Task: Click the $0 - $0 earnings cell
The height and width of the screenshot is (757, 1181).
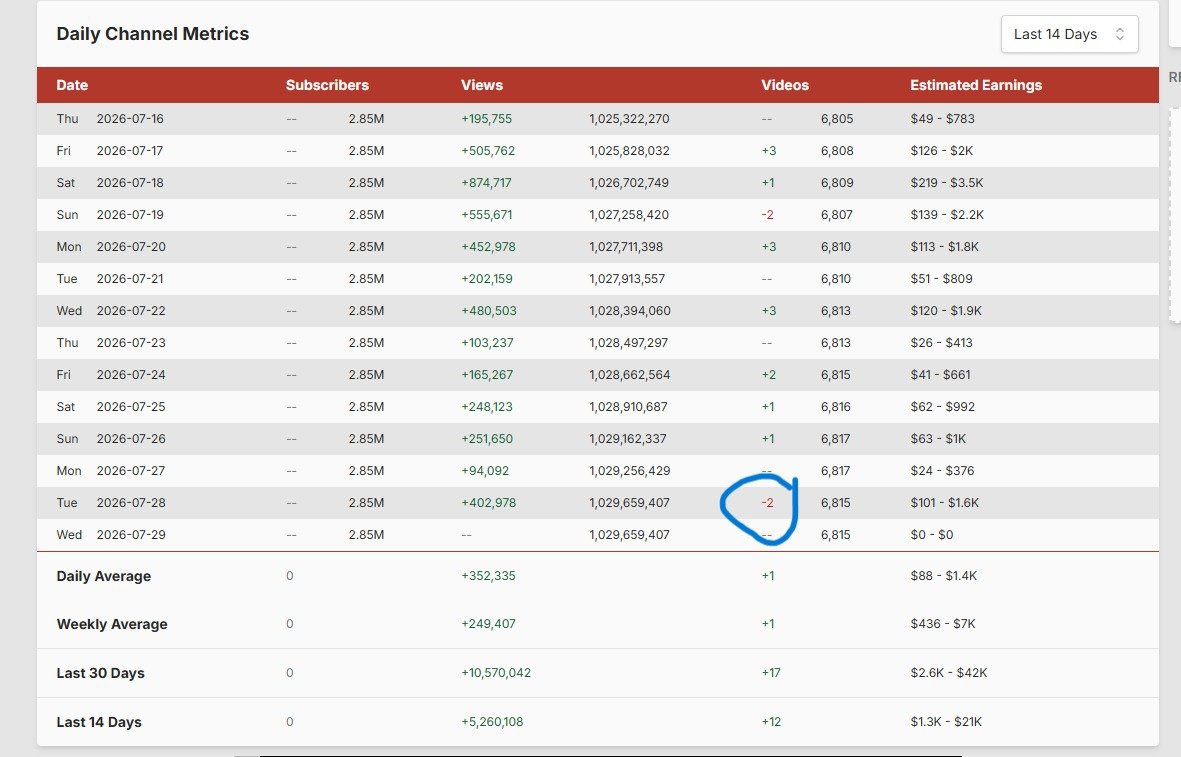Action: click(x=932, y=535)
